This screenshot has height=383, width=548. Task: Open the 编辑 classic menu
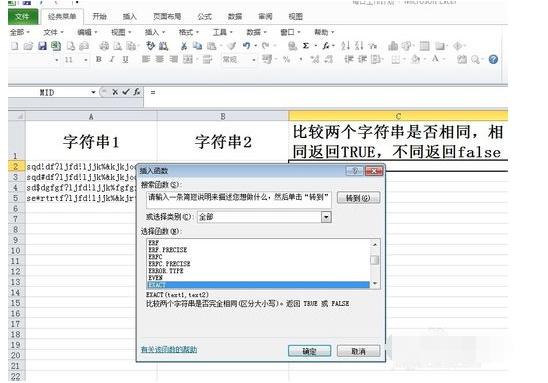point(87,32)
